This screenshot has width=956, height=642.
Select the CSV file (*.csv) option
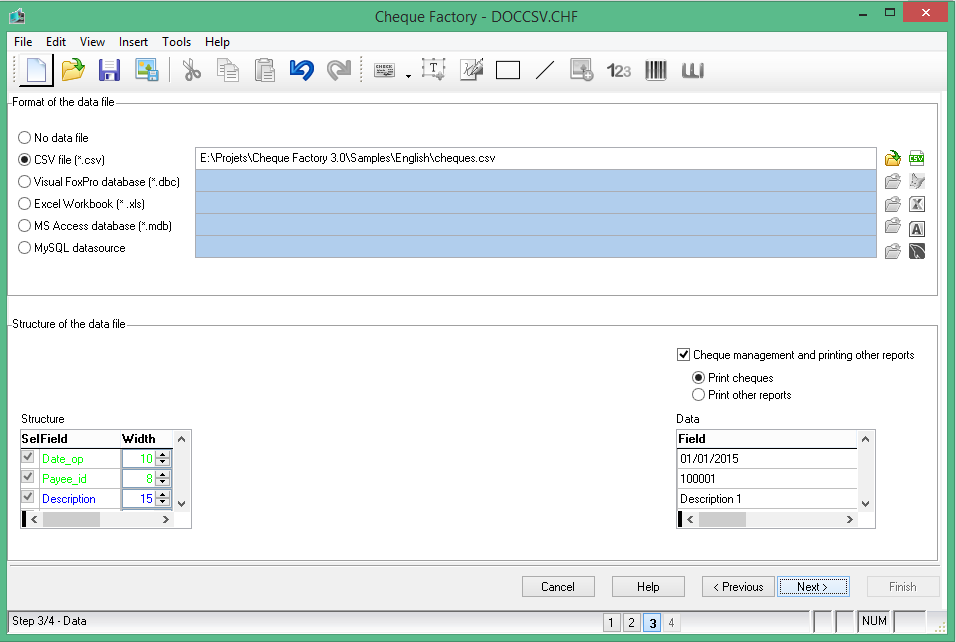tap(24, 160)
